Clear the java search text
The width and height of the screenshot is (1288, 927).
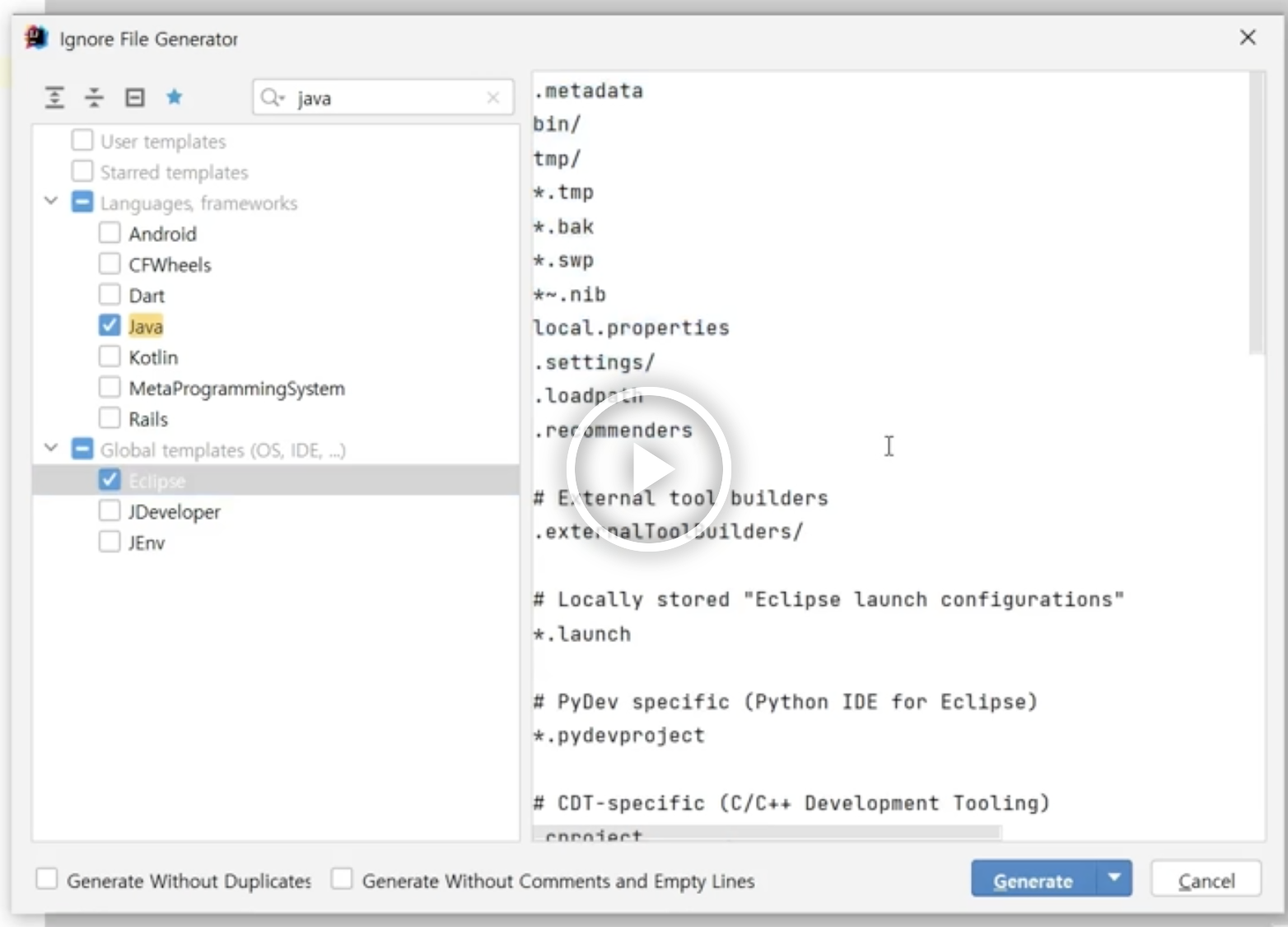coord(493,98)
